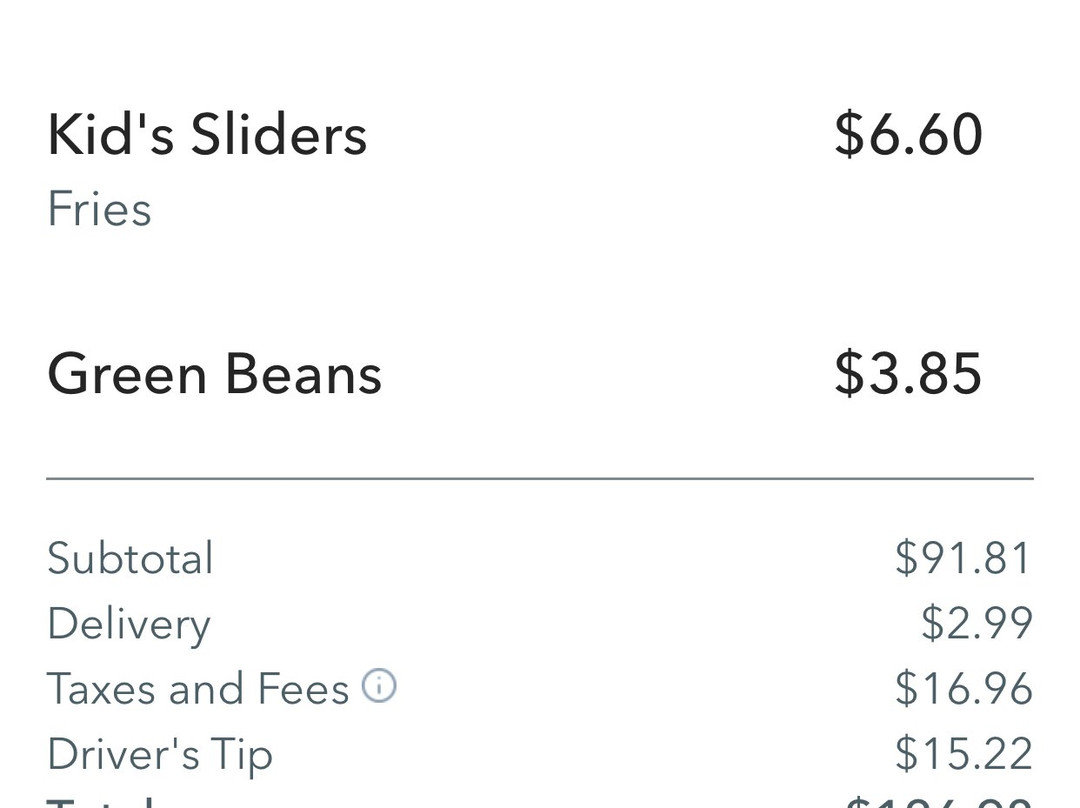This screenshot has width=1080, height=808.
Task: Select the Fries side option text
Action: tap(99, 209)
